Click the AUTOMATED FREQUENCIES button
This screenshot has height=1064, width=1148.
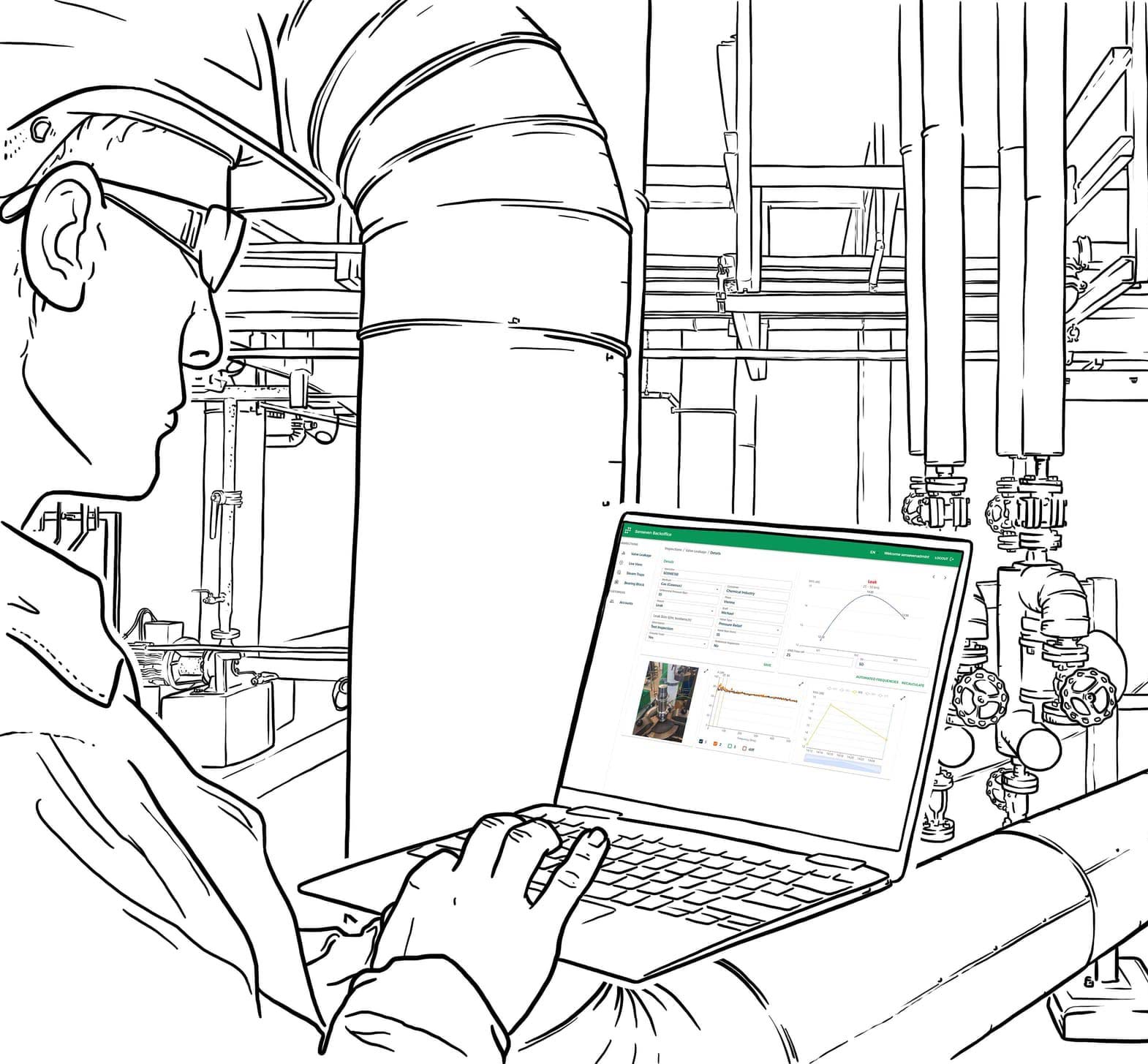tap(877, 680)
